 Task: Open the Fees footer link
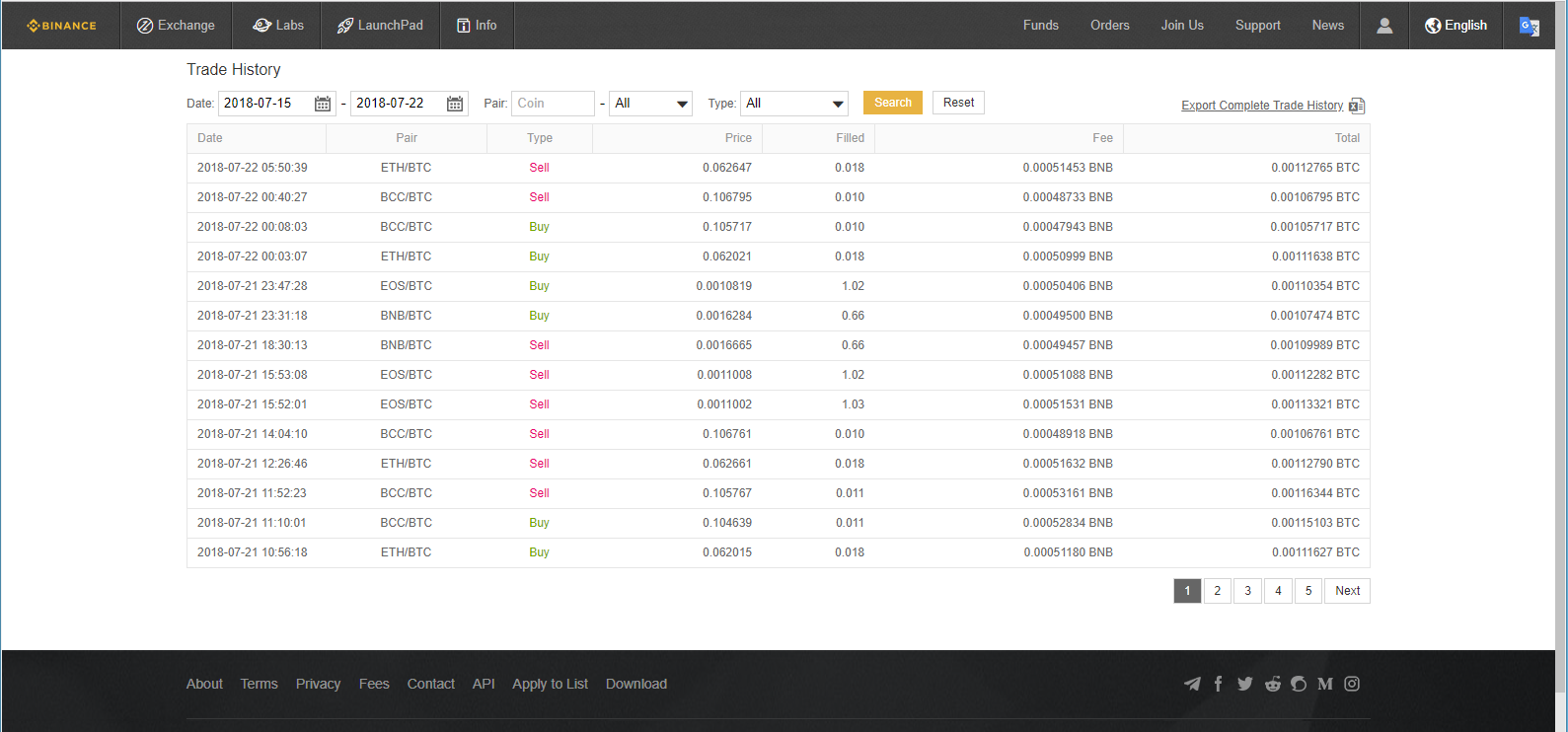[x=374, y=684]
